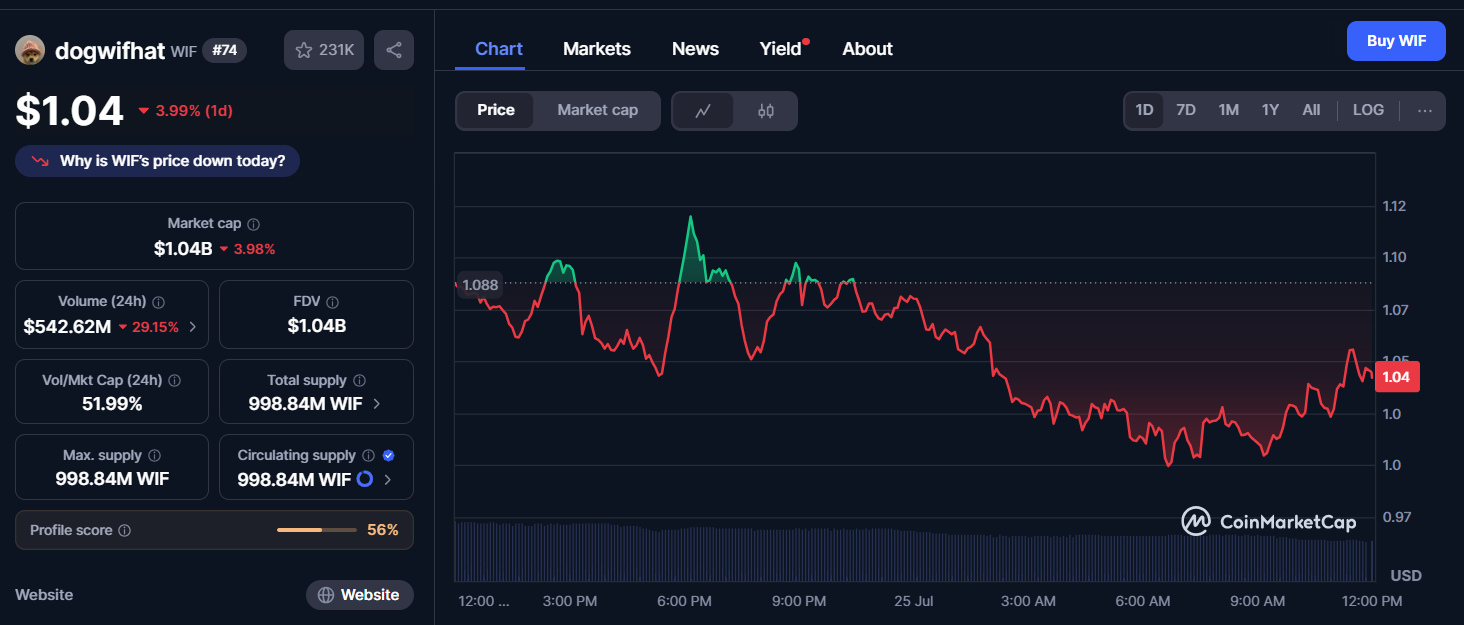Image resolution: width=1464 pixels, height=625 pixels.
Task: Click Market cap info icon
Action: point(254,225)
